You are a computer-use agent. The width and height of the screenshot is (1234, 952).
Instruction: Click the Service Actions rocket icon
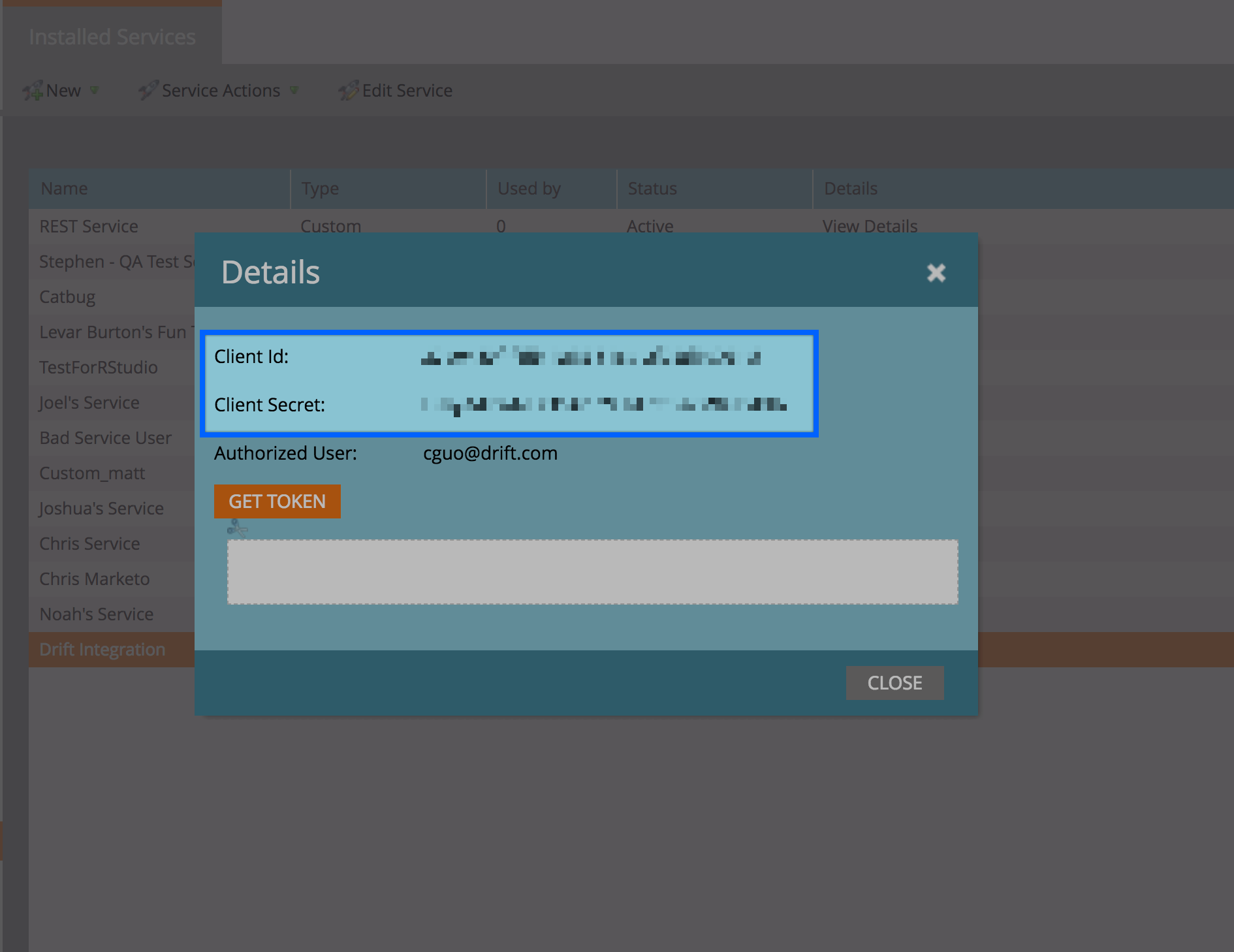[149, 91]
